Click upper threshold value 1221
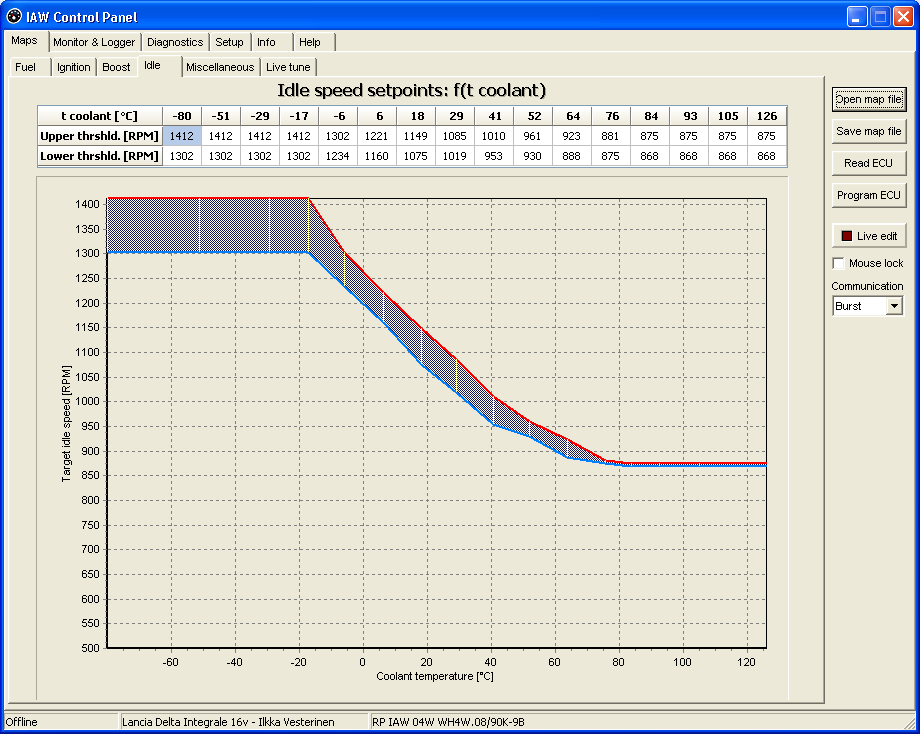Screen dimensions: 920x734 click(x=377, y=136)
